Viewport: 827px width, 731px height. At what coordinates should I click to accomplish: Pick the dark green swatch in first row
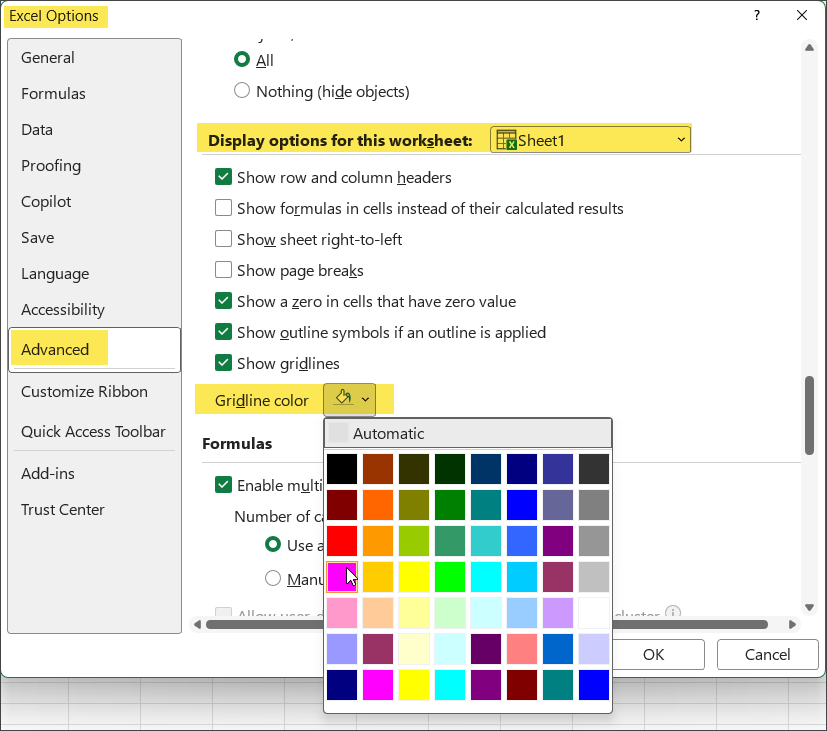pyautogui.click(x=450, y=469)
